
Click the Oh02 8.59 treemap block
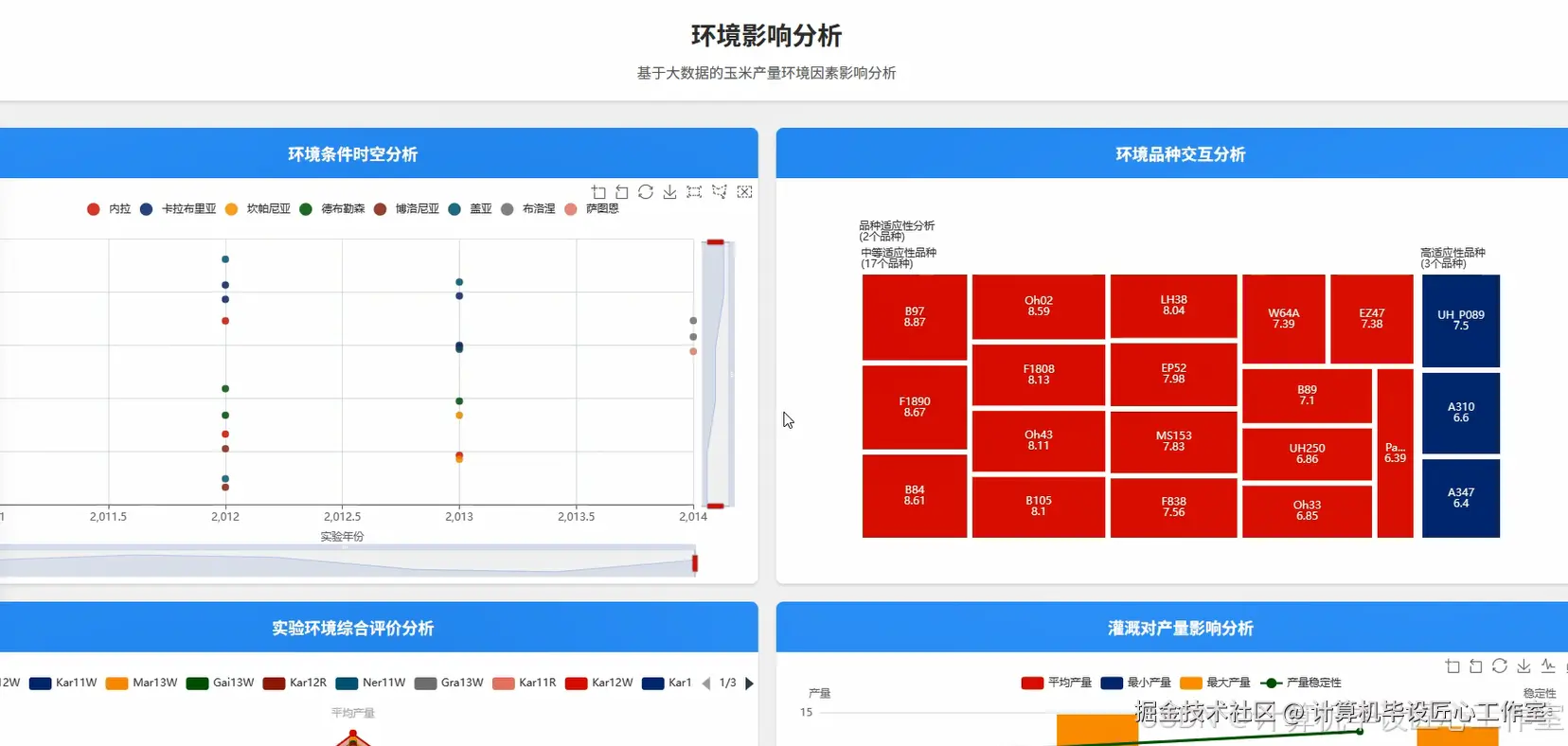pos(1039,307)
